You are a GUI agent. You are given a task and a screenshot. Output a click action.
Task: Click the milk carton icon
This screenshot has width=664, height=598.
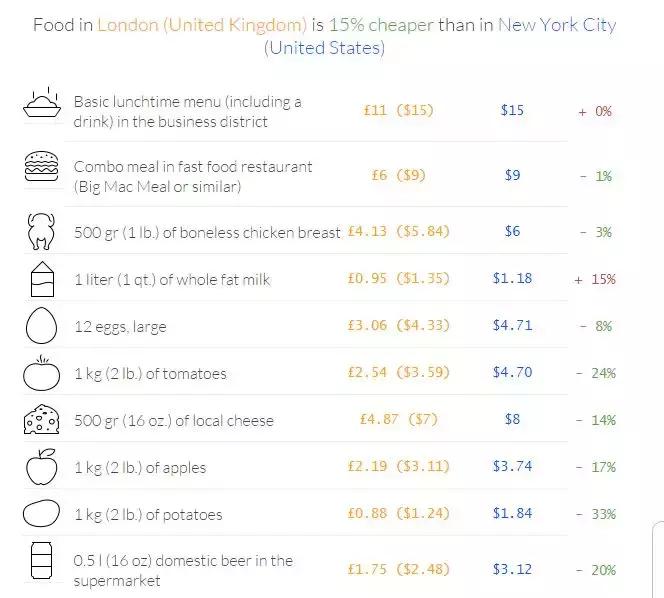pos(40,280)
